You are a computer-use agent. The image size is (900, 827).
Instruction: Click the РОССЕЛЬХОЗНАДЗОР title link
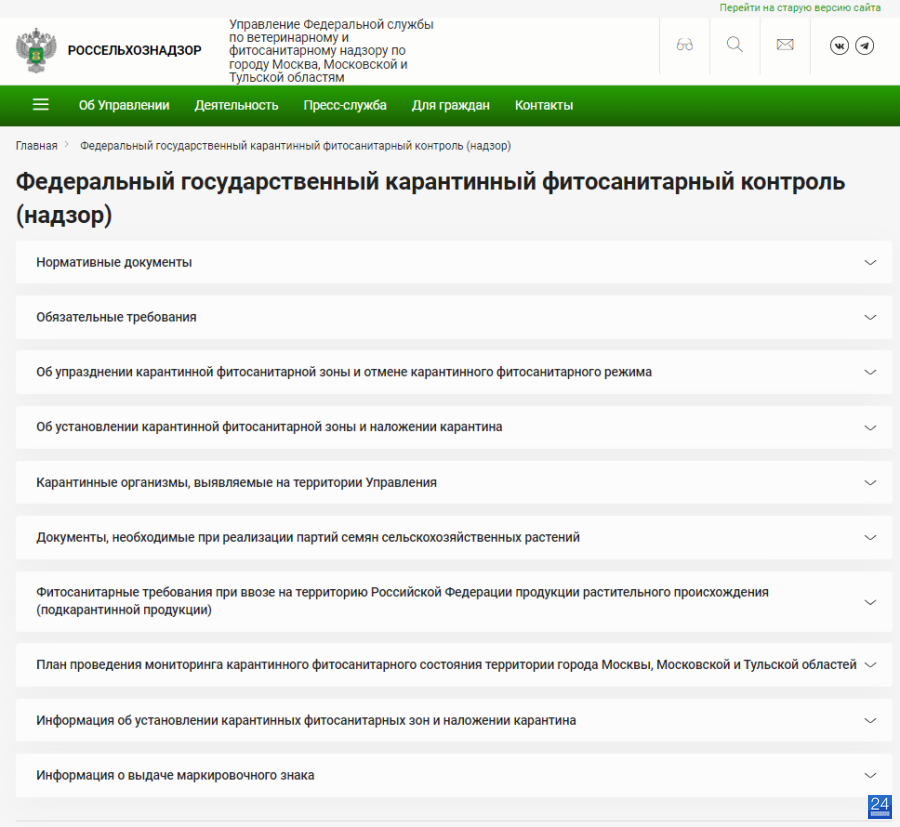pyautogui.click(x=134, y=51)
